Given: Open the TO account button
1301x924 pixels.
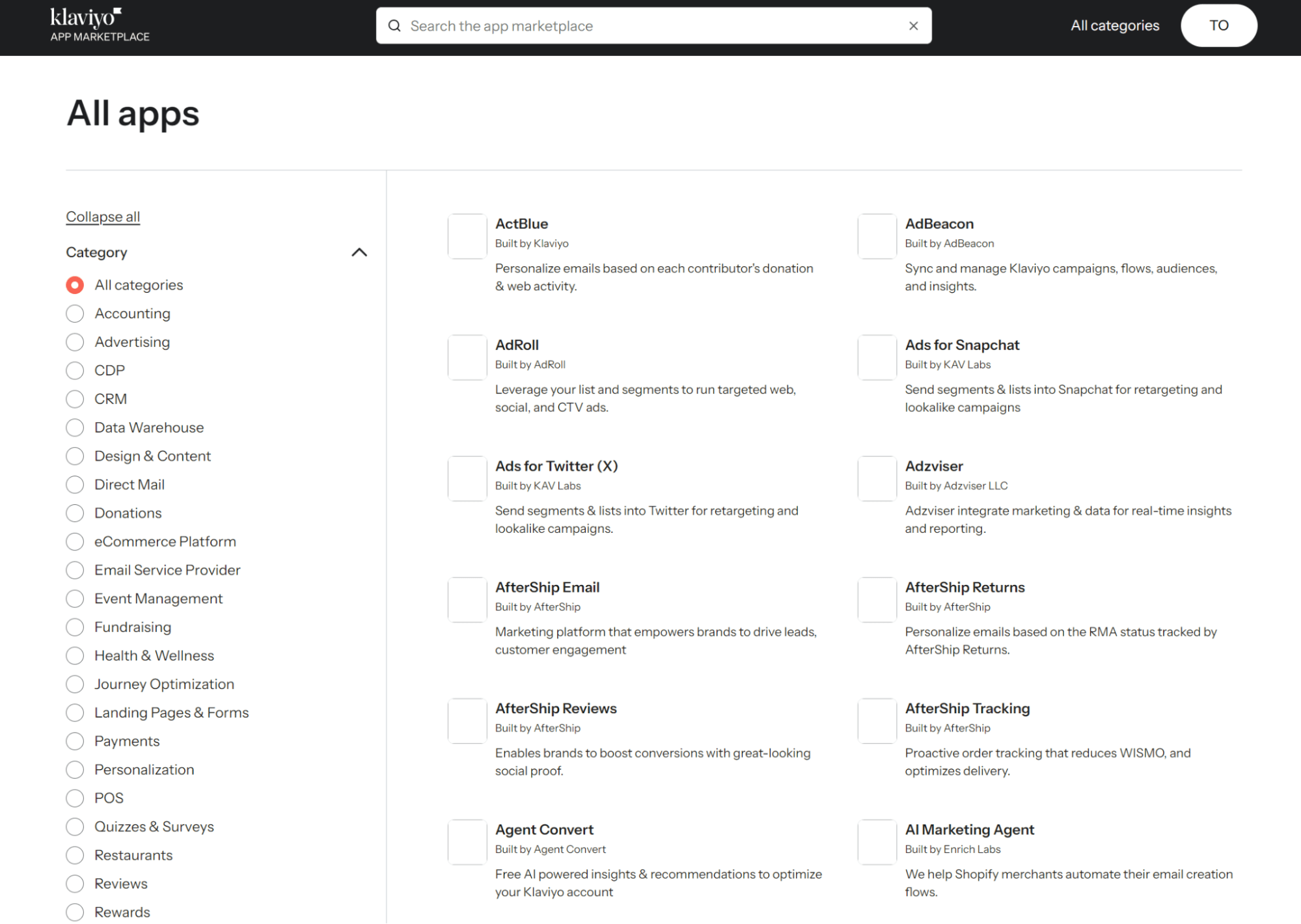Looking at the screenshot, I should point(1218,25).
